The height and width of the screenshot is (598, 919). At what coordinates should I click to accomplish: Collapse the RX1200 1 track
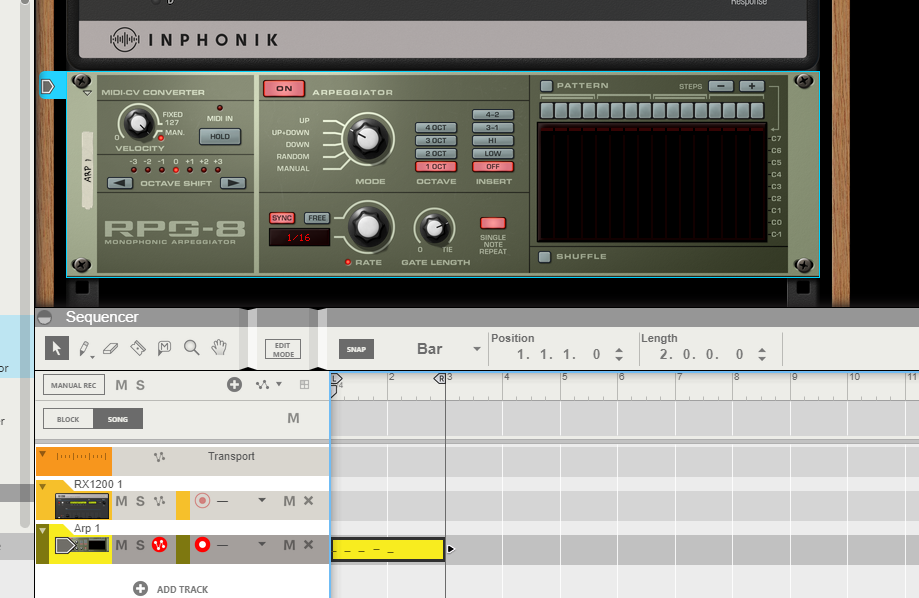pyautogui.click(x=43, y=487)
